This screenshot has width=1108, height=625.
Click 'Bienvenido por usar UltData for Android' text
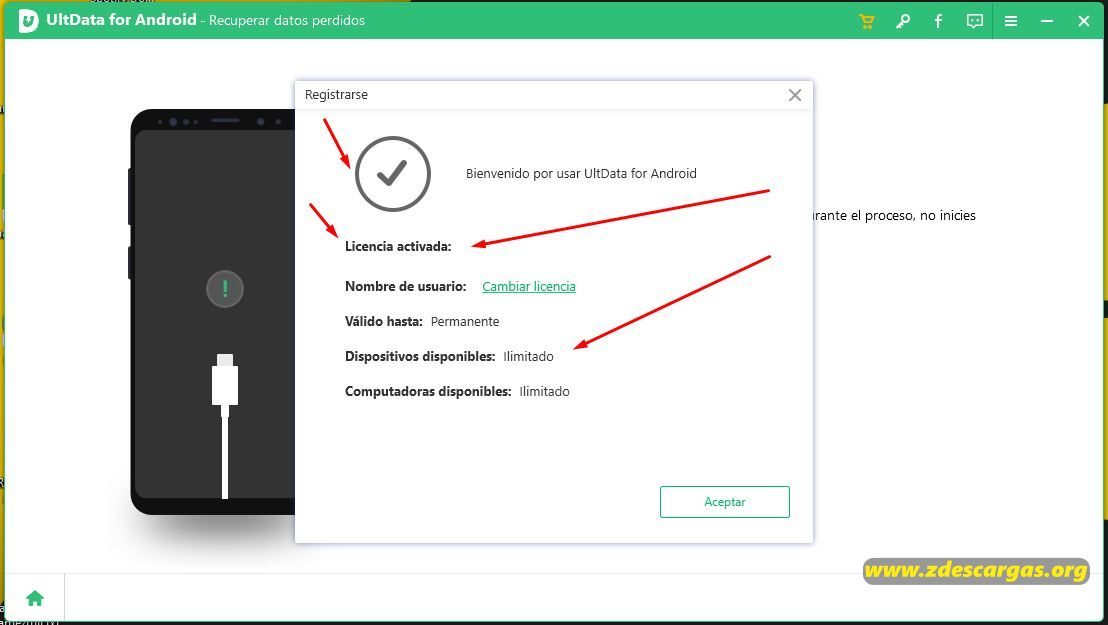[x=581, y=173]
